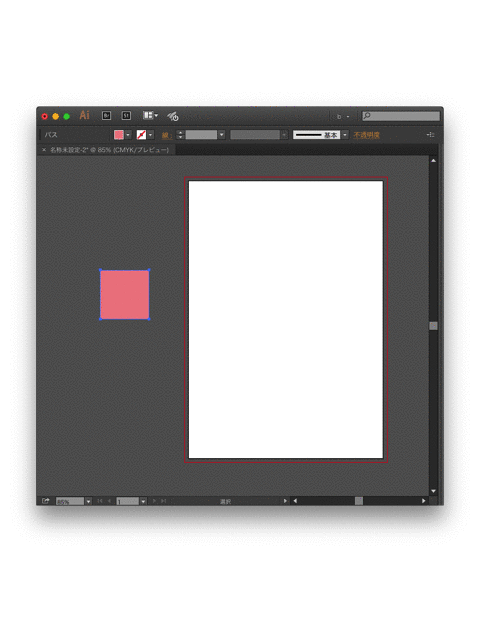Image resolution: width=480 pixels, height=640 pixels.
Task: Click the 85% zoom level field
Action: coord(70,501)
